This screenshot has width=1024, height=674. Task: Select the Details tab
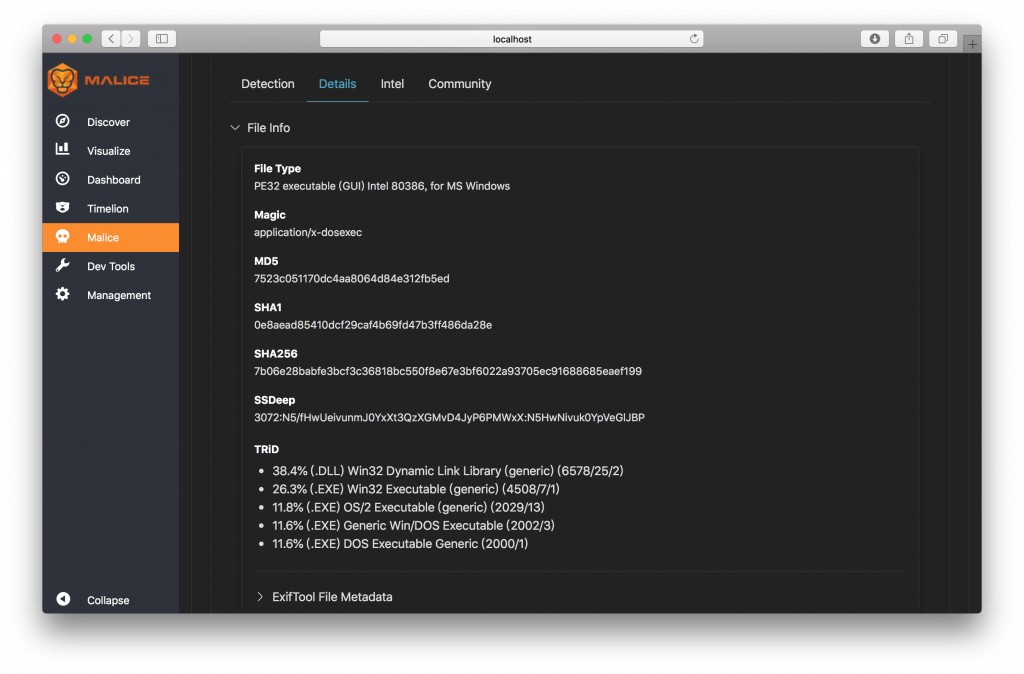pyautogui.click(x=337, y=84)
